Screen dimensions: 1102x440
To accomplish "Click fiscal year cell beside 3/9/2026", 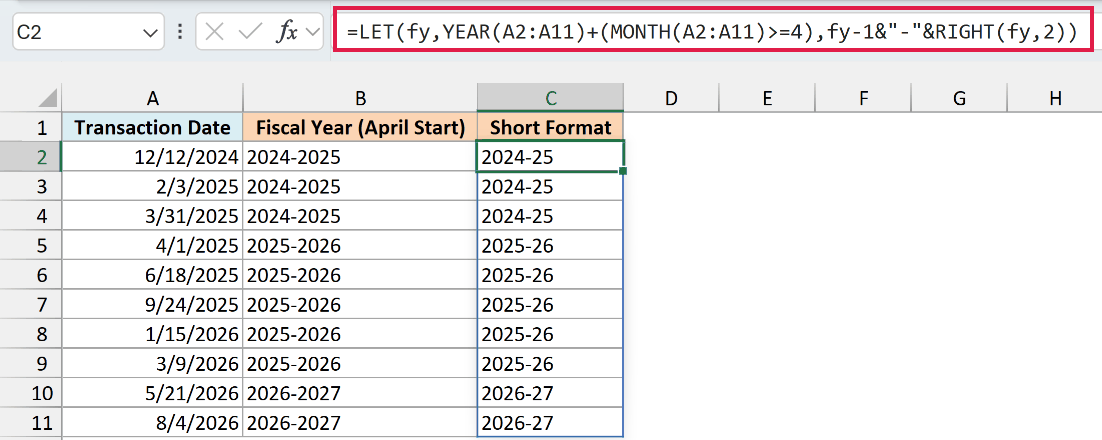I will tap(360, 363).
